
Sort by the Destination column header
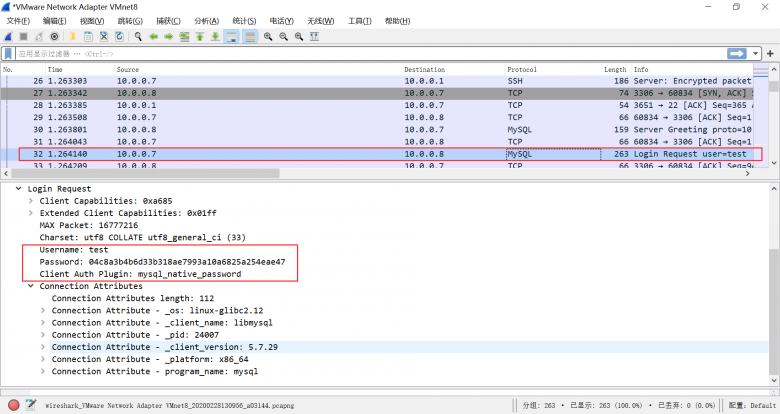(x=453, y=69)
